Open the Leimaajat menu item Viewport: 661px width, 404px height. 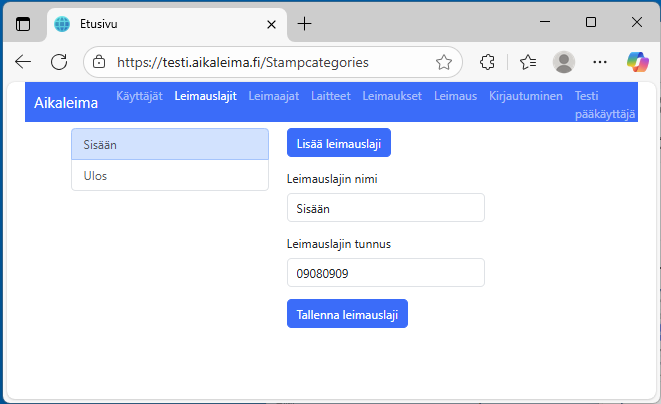pos(274,96)
